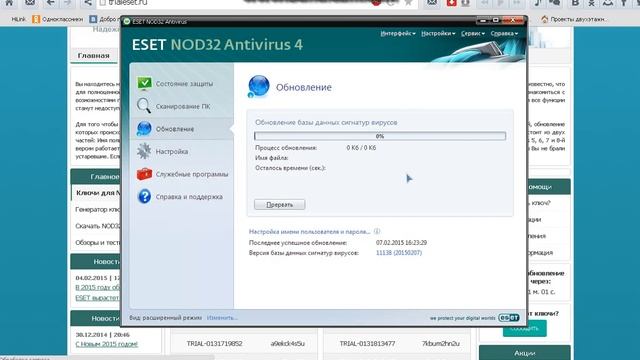Screen dimensions: 640x360
Task: Click password a9ekdc4s5u in key table
Action: (x=288, y=344)
